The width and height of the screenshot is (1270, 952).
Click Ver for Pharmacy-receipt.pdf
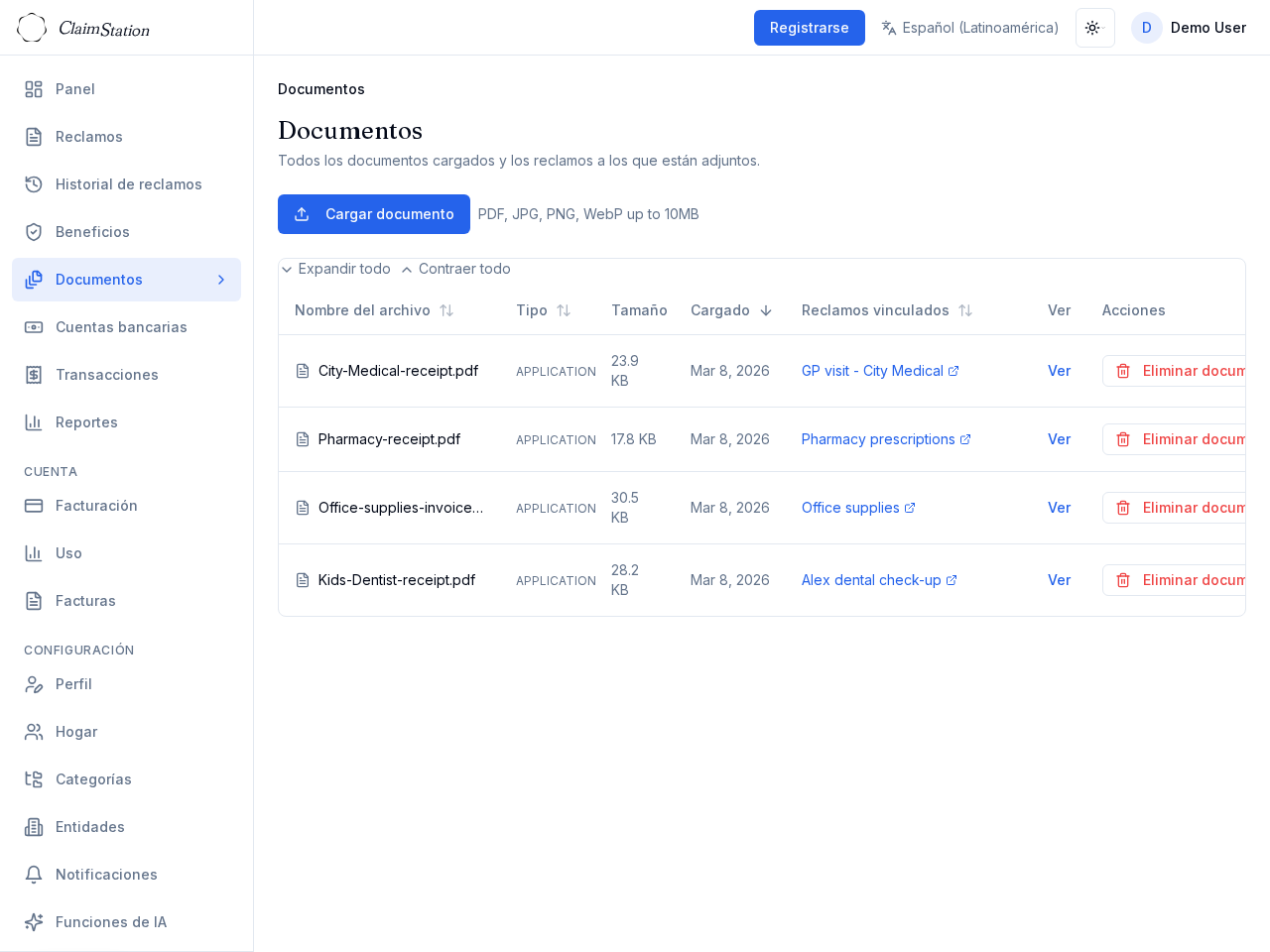click(1059, 439)
